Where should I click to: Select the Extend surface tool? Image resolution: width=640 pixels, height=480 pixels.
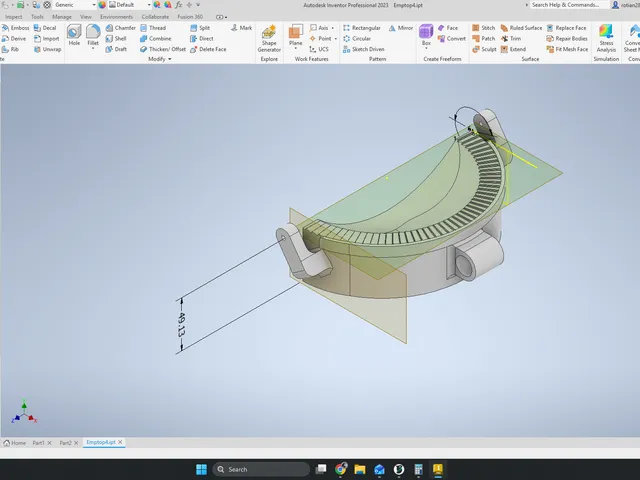513,49
